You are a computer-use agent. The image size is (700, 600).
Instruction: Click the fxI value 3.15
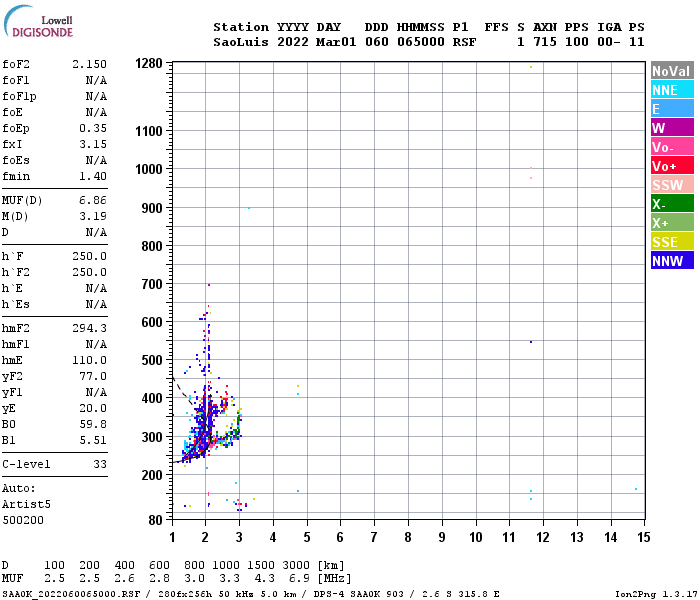(93, 144)
